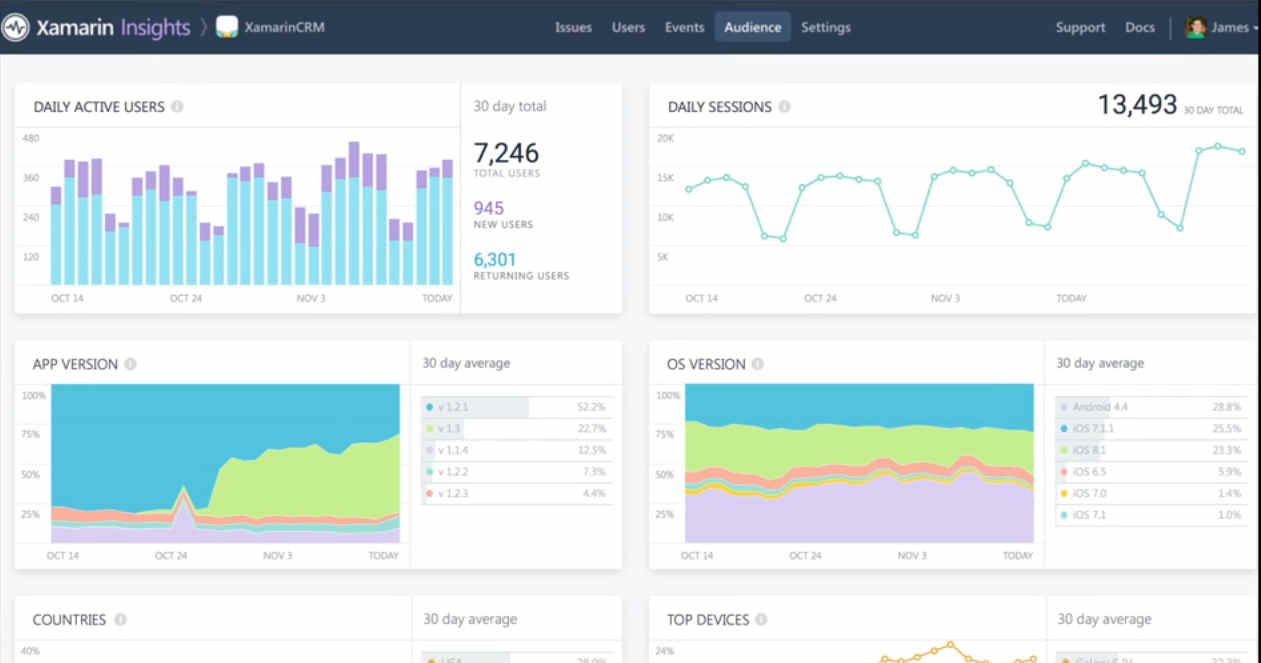Click the v 1.1.4 legend color dot
The width and height of the screenshot is (1261, 663).
click(x=429, y=450)
